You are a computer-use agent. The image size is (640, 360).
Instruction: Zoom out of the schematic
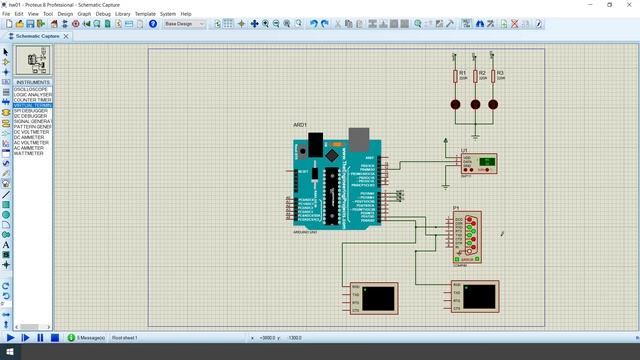(x=276, y=24)
